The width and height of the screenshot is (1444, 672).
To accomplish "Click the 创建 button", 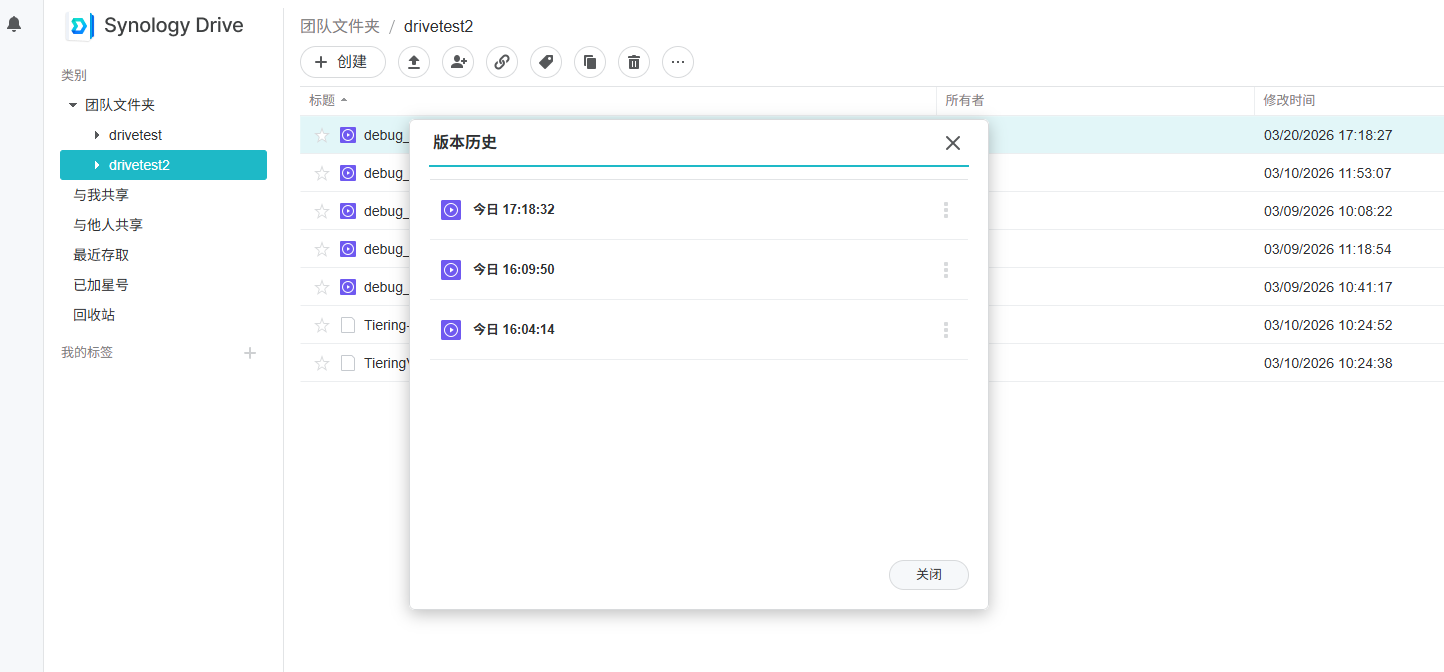I will 342,62.
